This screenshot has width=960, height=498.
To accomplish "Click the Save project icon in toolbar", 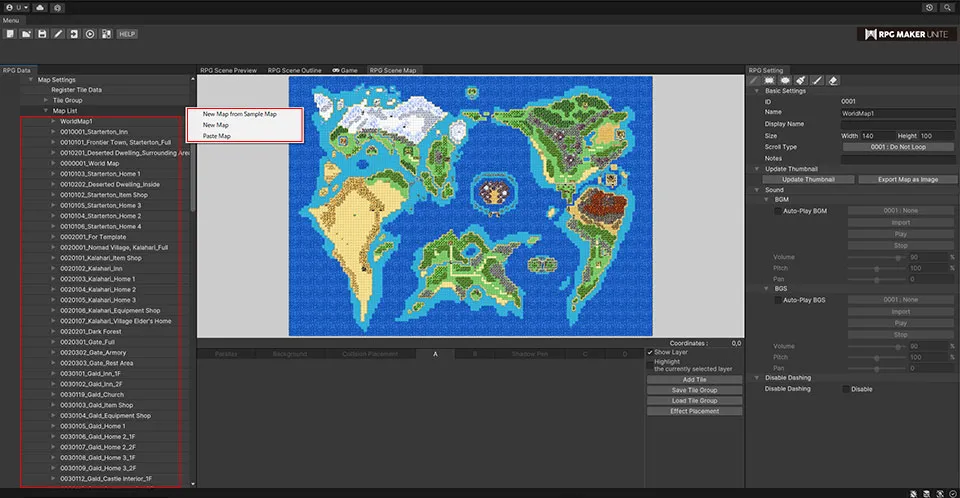I will 42,34.
